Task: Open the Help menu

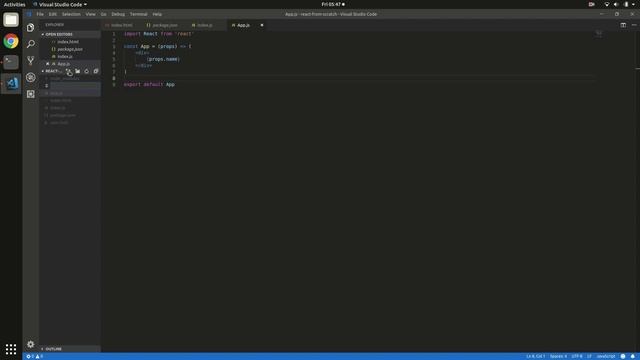Action: [x=157, y=14]
